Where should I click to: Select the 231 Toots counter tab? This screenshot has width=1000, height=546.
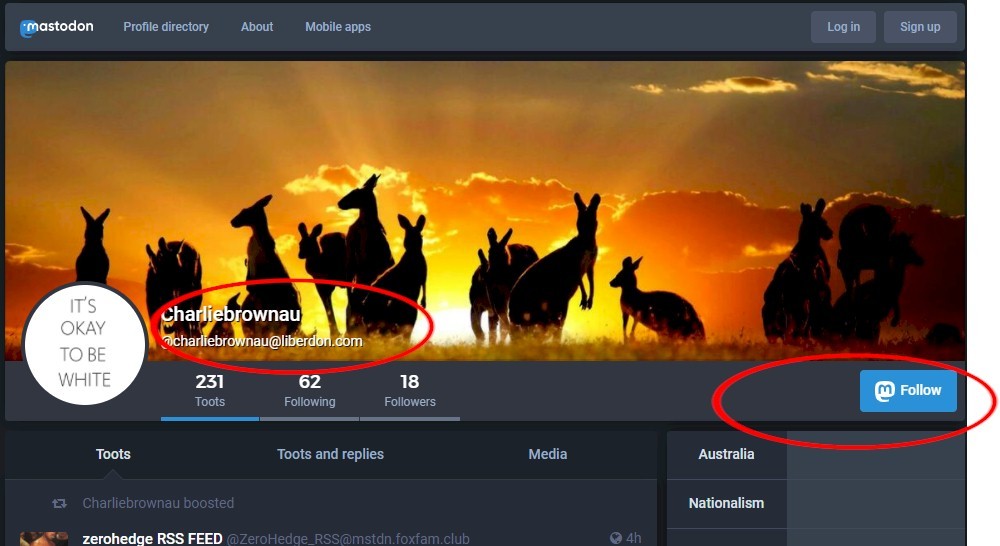click(x=210, y=391)
